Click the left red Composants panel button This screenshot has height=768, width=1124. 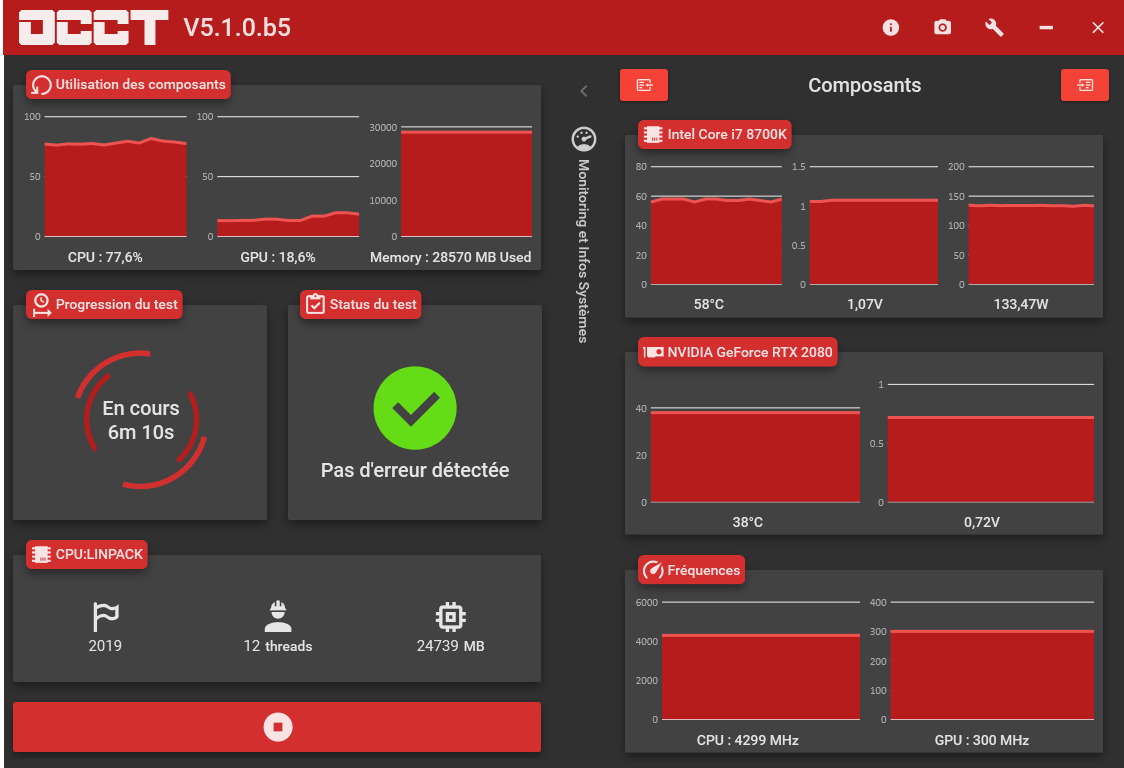[644, 85]
